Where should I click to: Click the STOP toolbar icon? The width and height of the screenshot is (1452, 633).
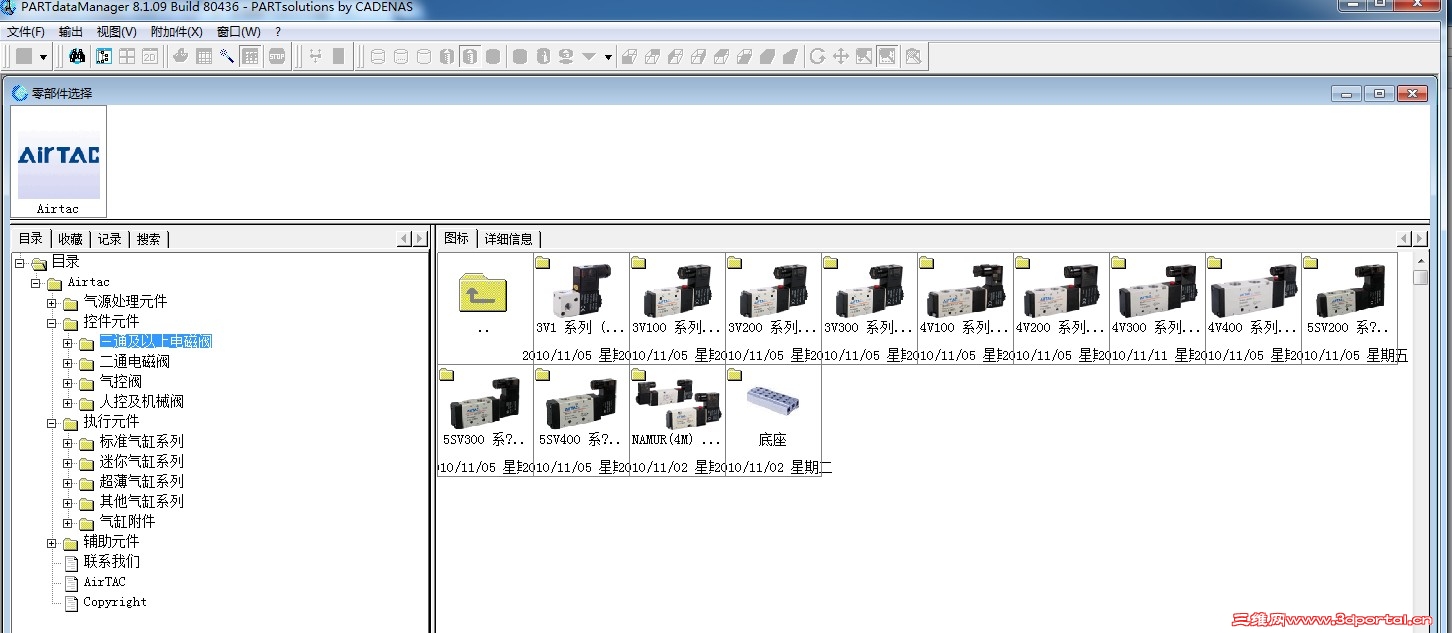coord(277,56)
